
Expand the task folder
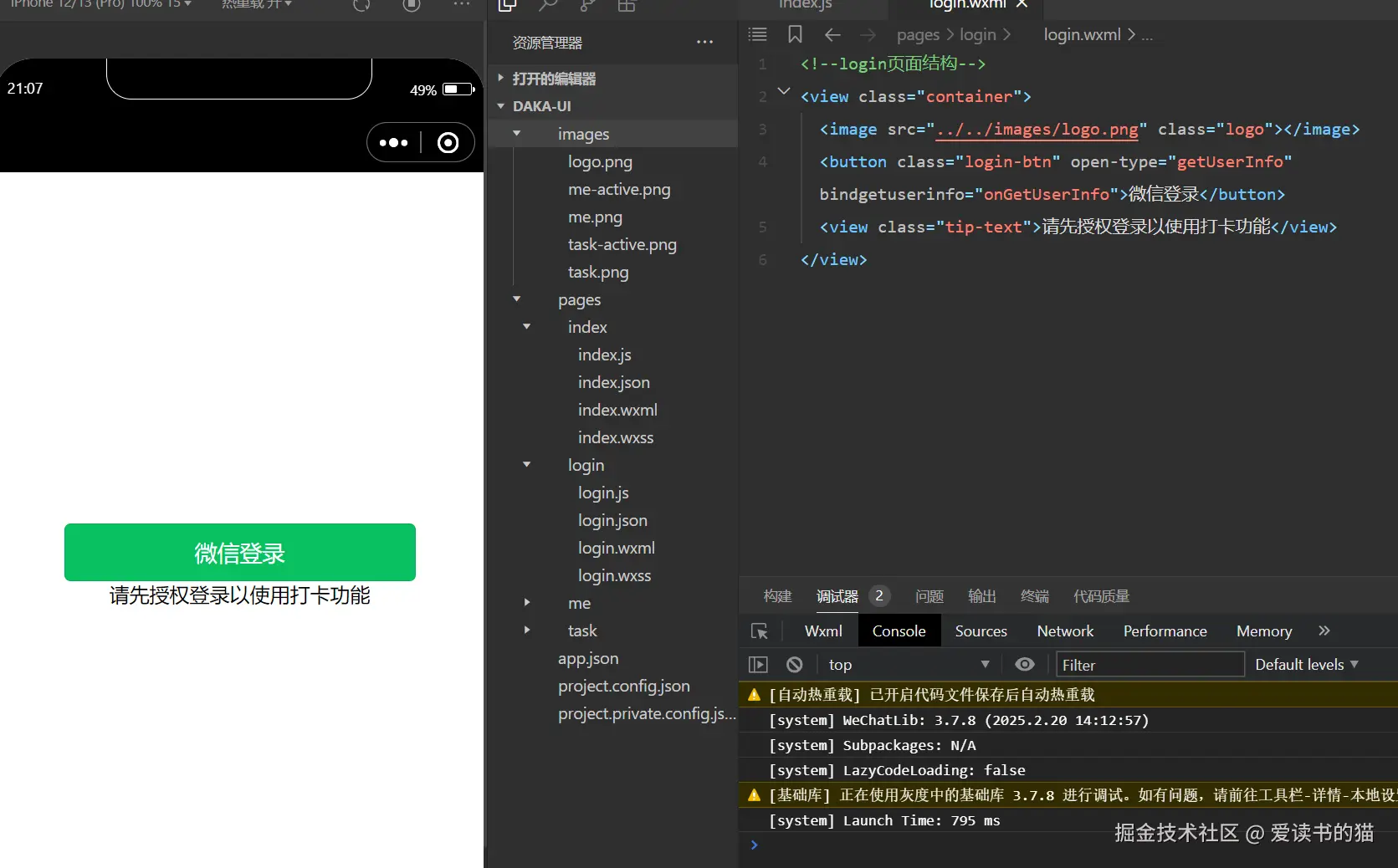[x=527, y=631]
